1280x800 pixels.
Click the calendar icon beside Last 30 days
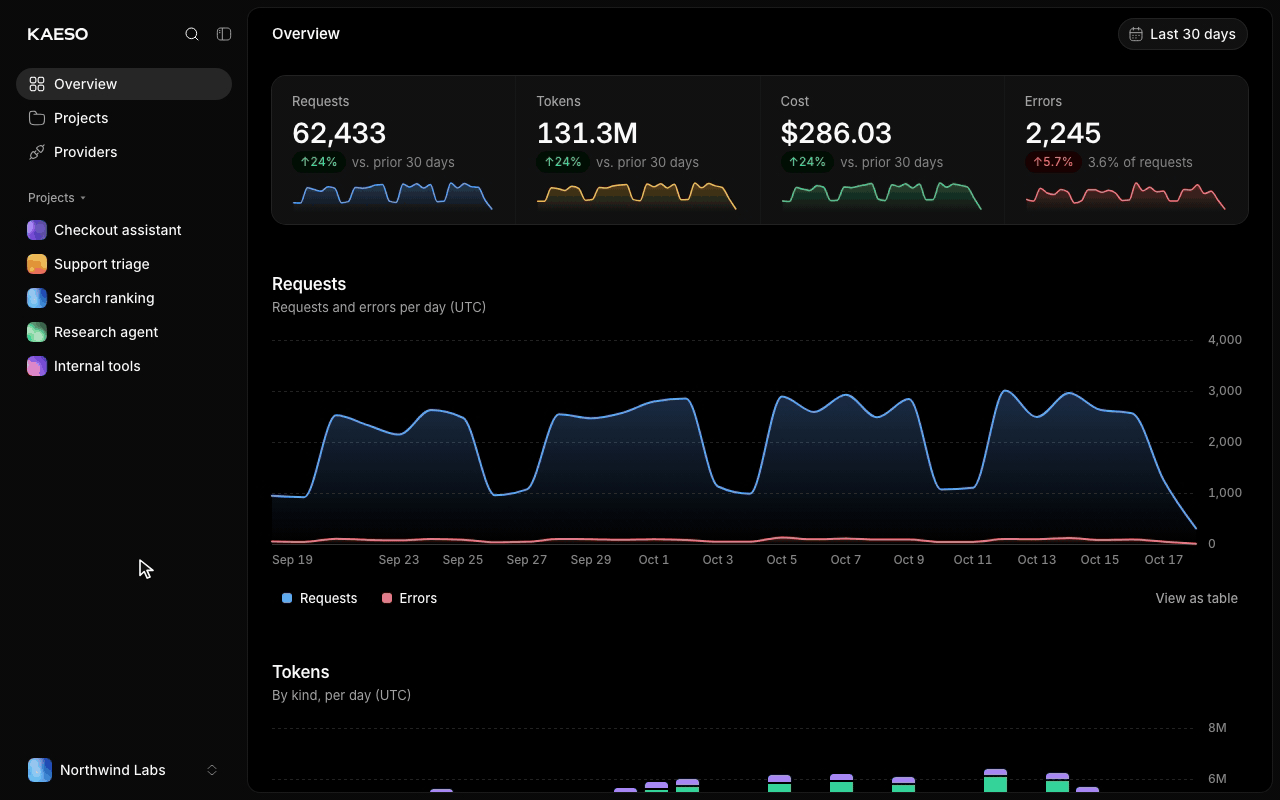coord(1136,34)
